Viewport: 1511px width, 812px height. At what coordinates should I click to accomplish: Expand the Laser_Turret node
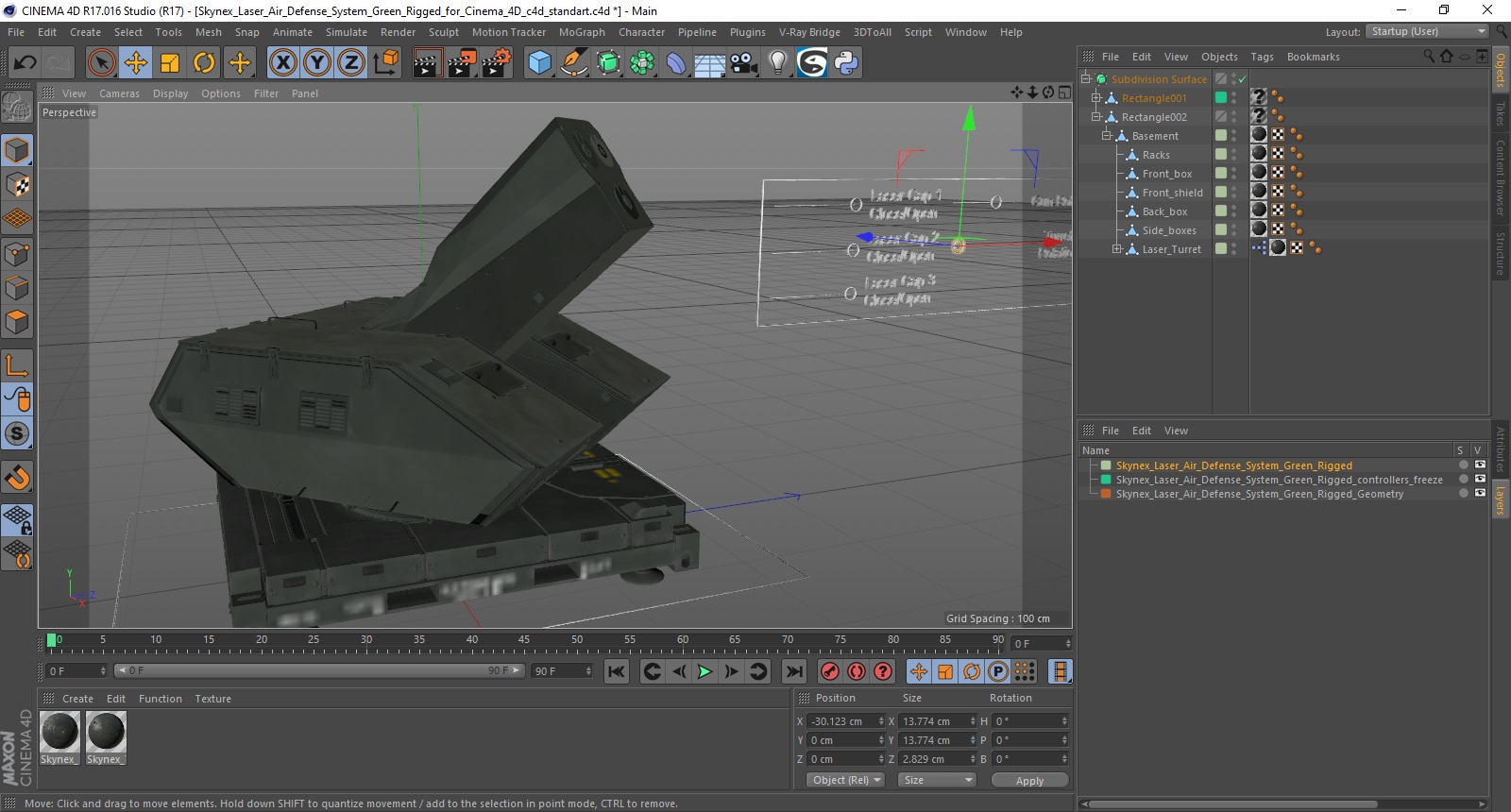point(1117,249)
